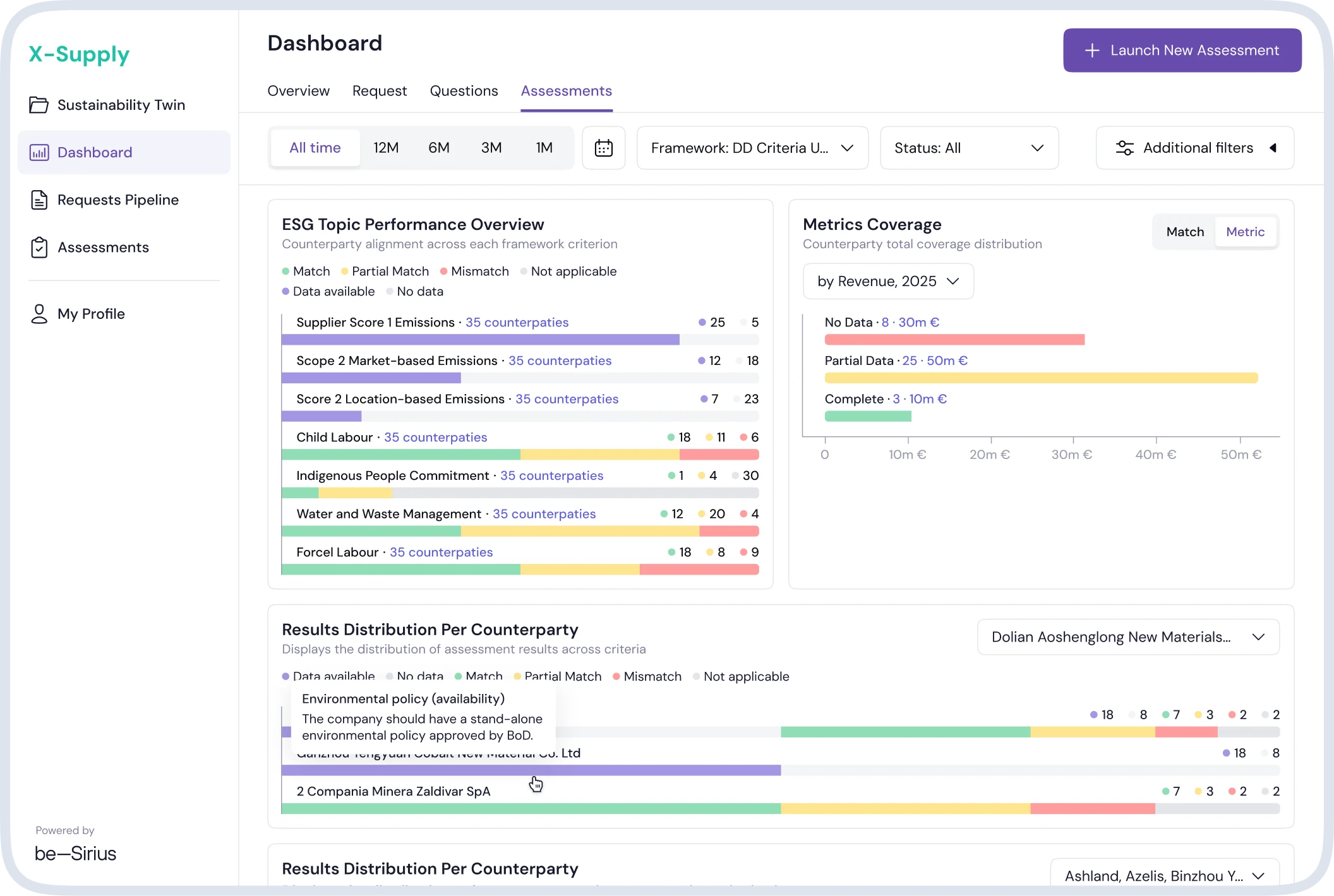
Task: Click the collapse arrow beside Additional filters
Action: (1273, 148)
